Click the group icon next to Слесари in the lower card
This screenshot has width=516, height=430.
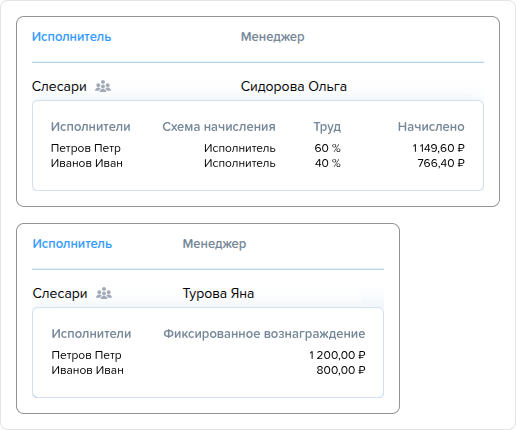pyautogui.click(x=104, y=294)
